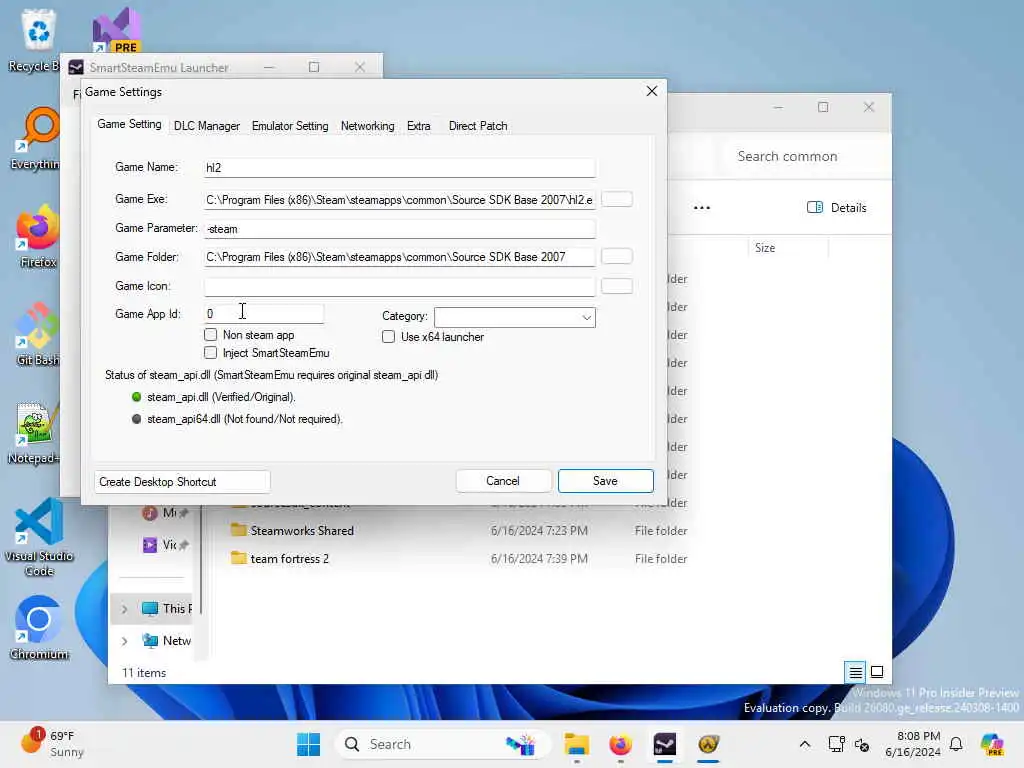Viewport: 1024px width, 768px height.
Task: Click the Search common box in Explorer
Action: (x=807, y=157)
